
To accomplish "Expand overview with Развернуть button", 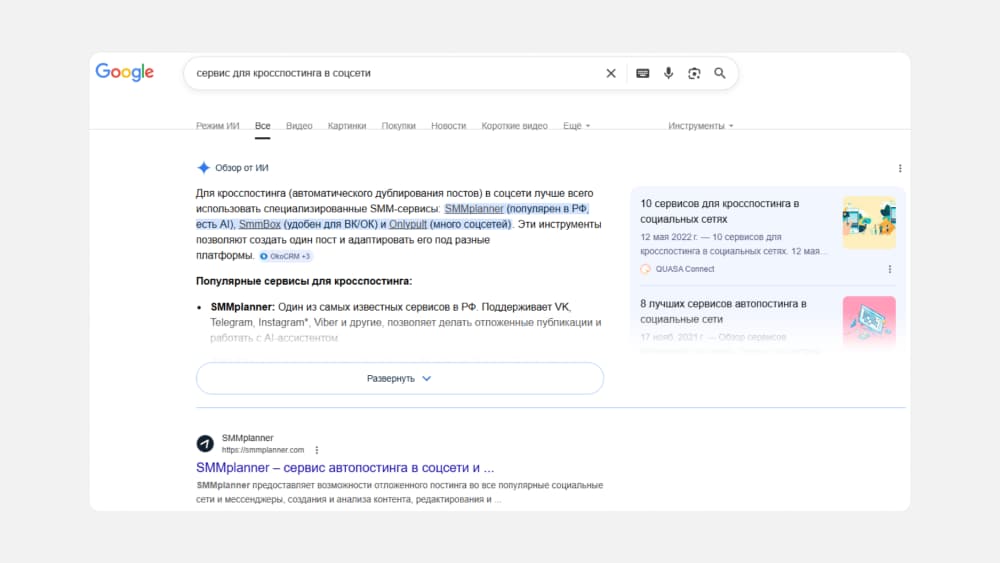I will pyautogui.click(x=400, y=378).
